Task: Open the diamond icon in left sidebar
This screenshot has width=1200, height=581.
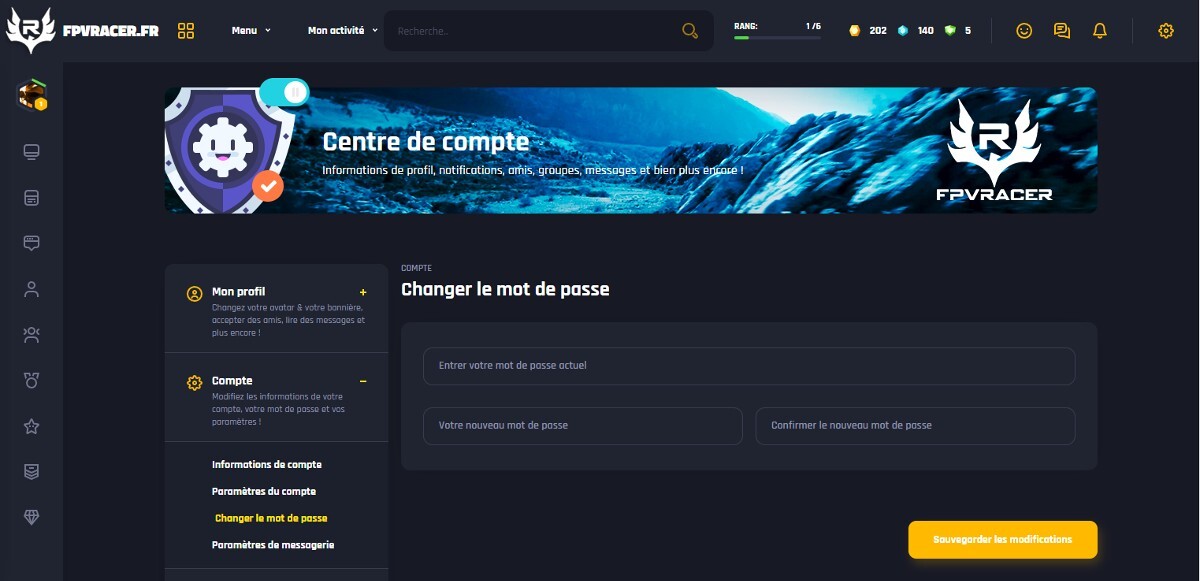Action: (31, 517)
